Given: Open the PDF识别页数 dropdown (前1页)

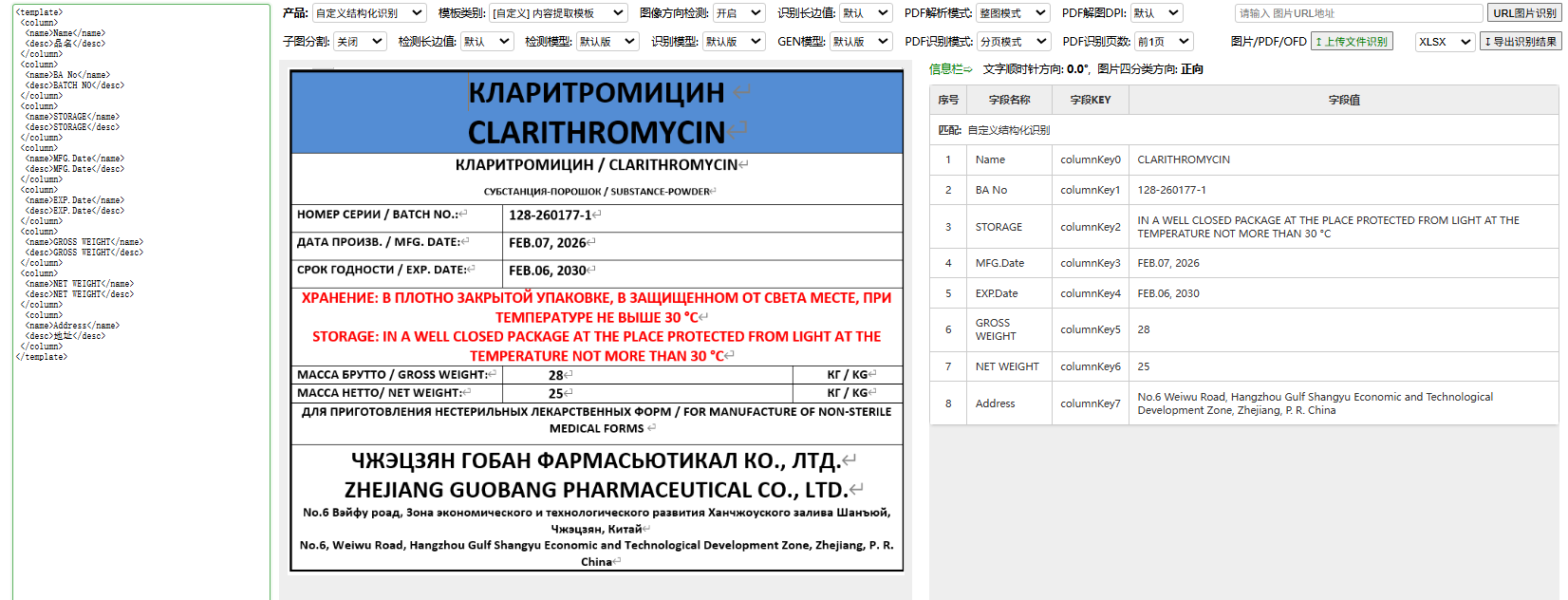Looking at the screenshot, I should (x=1165, y=42).
